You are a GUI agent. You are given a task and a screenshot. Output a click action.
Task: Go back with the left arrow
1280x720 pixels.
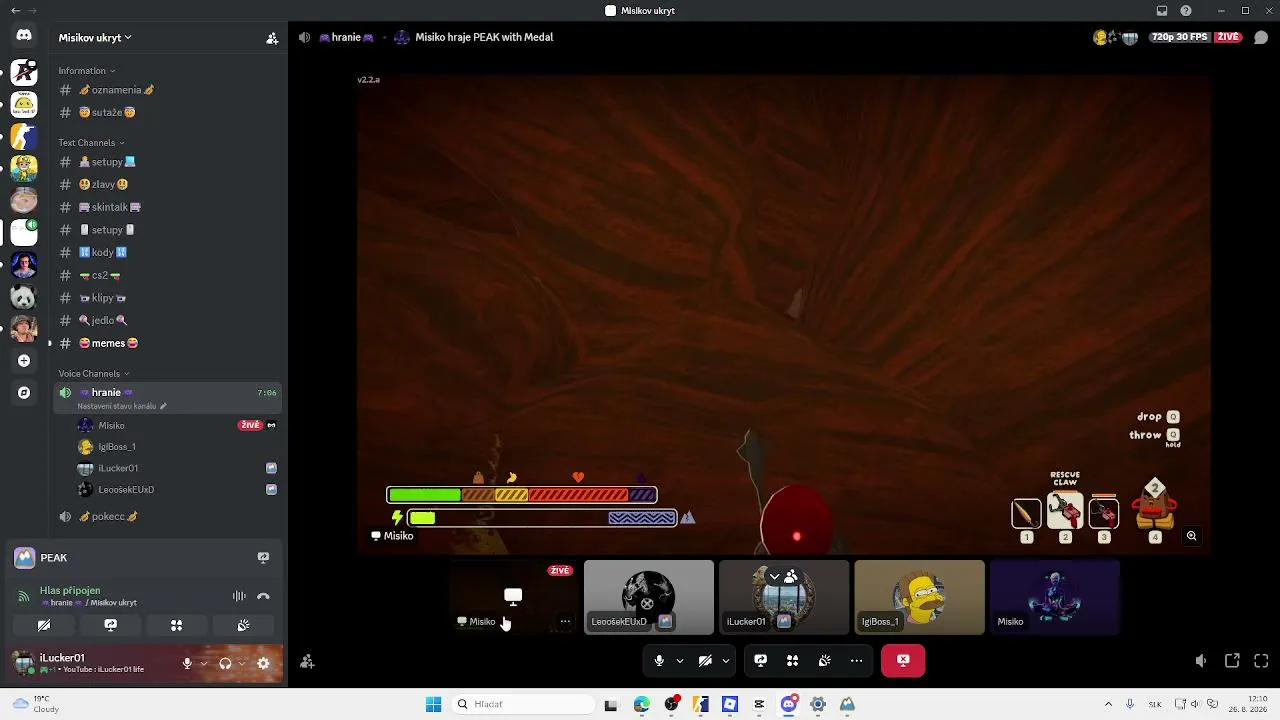coord(15,10)
